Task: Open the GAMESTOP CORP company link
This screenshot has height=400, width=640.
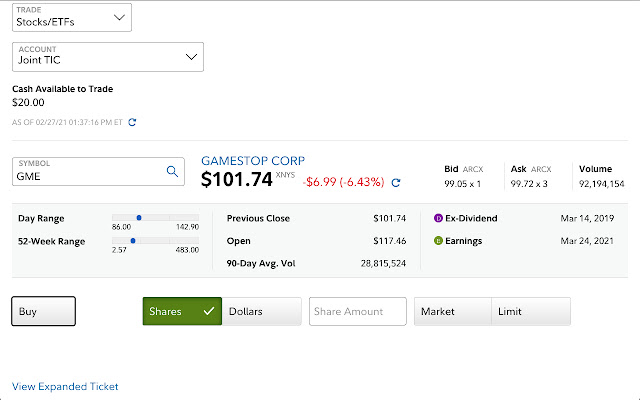Action: tap(253, 161)
